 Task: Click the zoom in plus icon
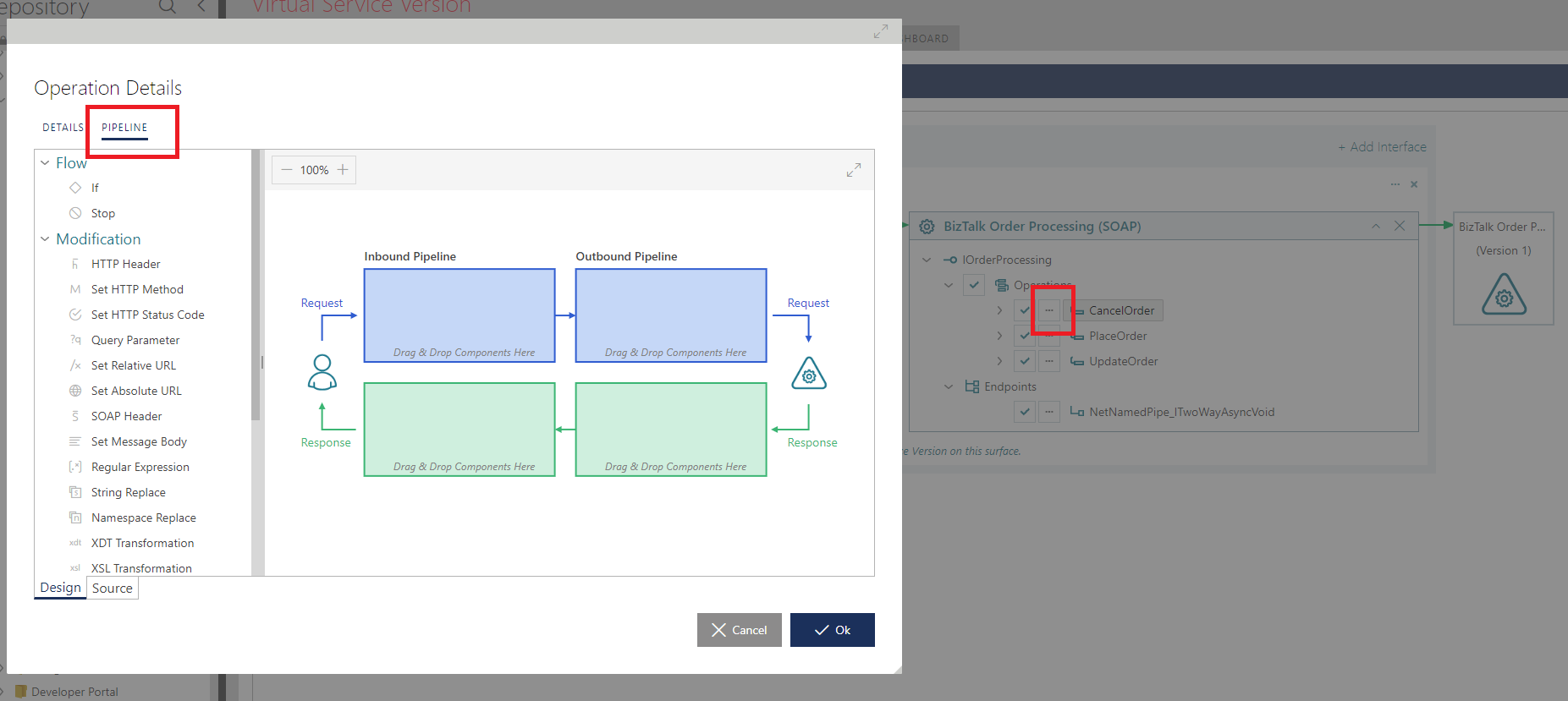(343, 170)
